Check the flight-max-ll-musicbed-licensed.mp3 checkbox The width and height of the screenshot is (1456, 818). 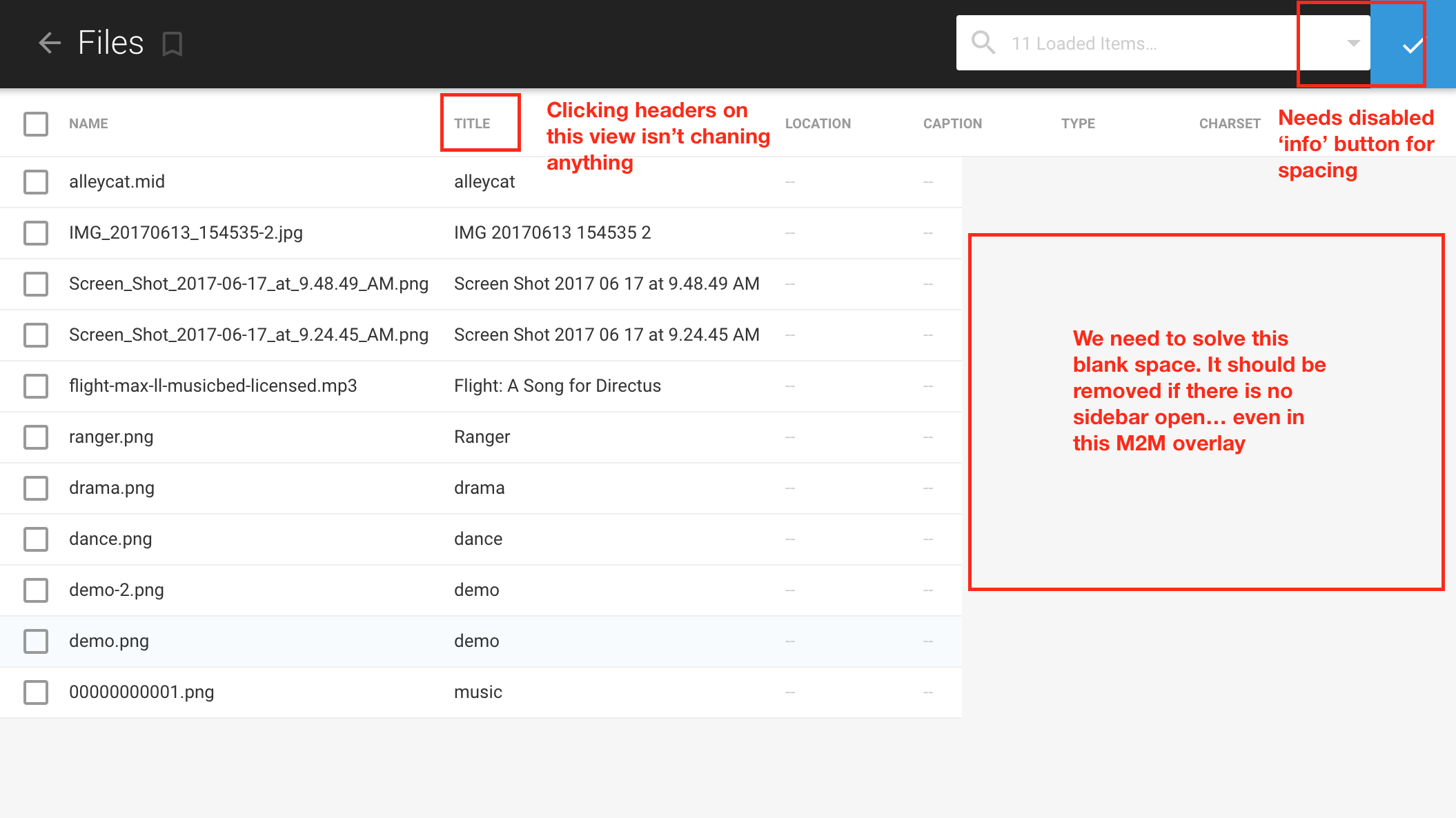point(36,386)
